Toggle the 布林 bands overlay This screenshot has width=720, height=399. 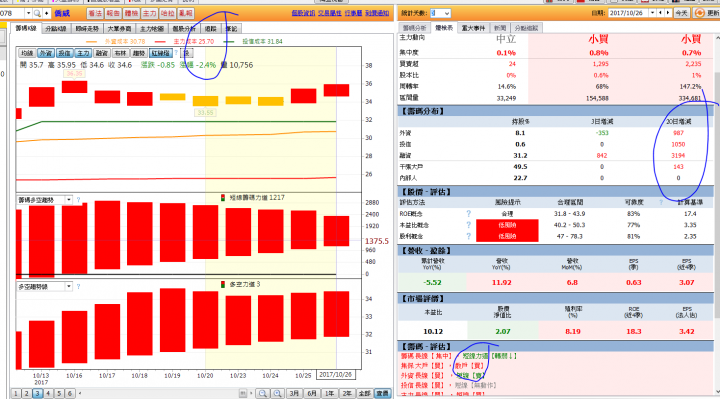pos(120,53)
